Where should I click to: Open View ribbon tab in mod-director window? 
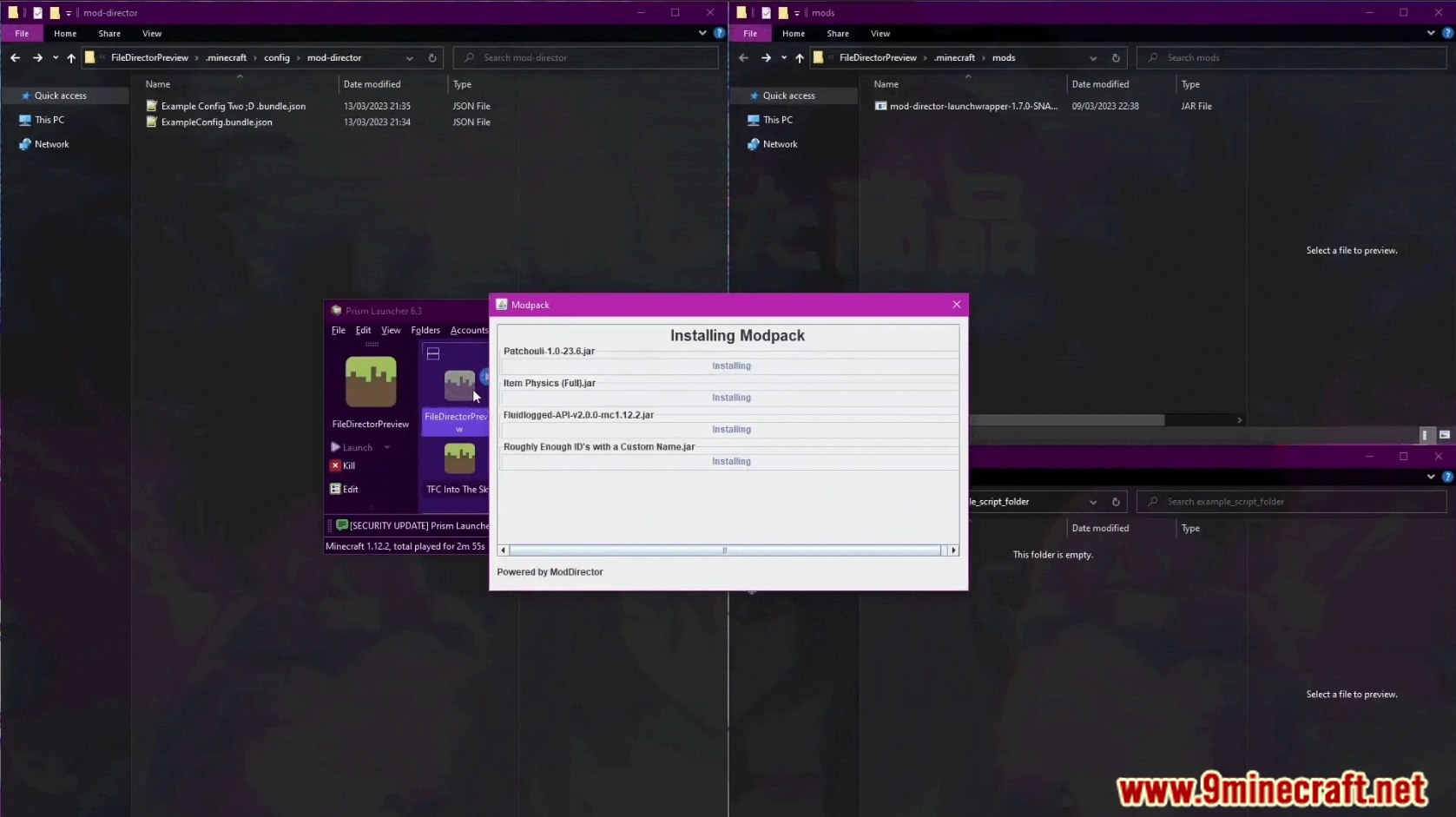pyautogui.click(x=152, y=34)
